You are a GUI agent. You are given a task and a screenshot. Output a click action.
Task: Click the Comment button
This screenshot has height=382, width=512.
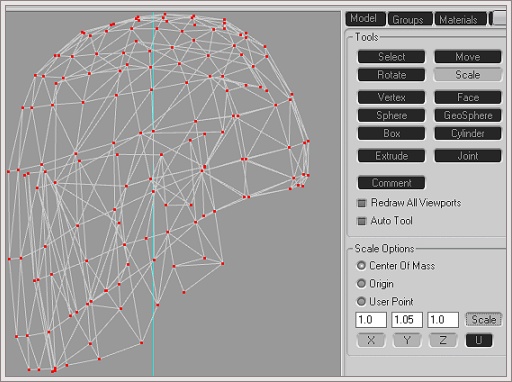pyautogui.click(x=391, y=183)
